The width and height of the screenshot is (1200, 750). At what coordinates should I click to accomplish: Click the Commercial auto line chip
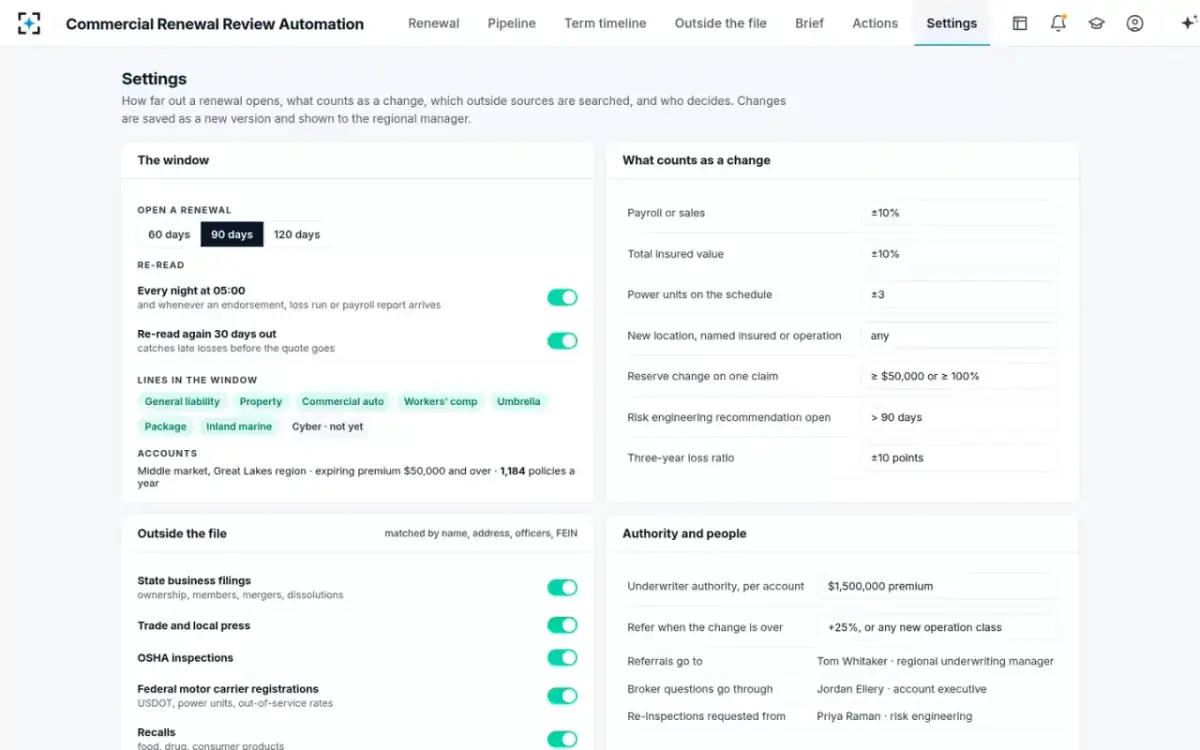[343, 401]
